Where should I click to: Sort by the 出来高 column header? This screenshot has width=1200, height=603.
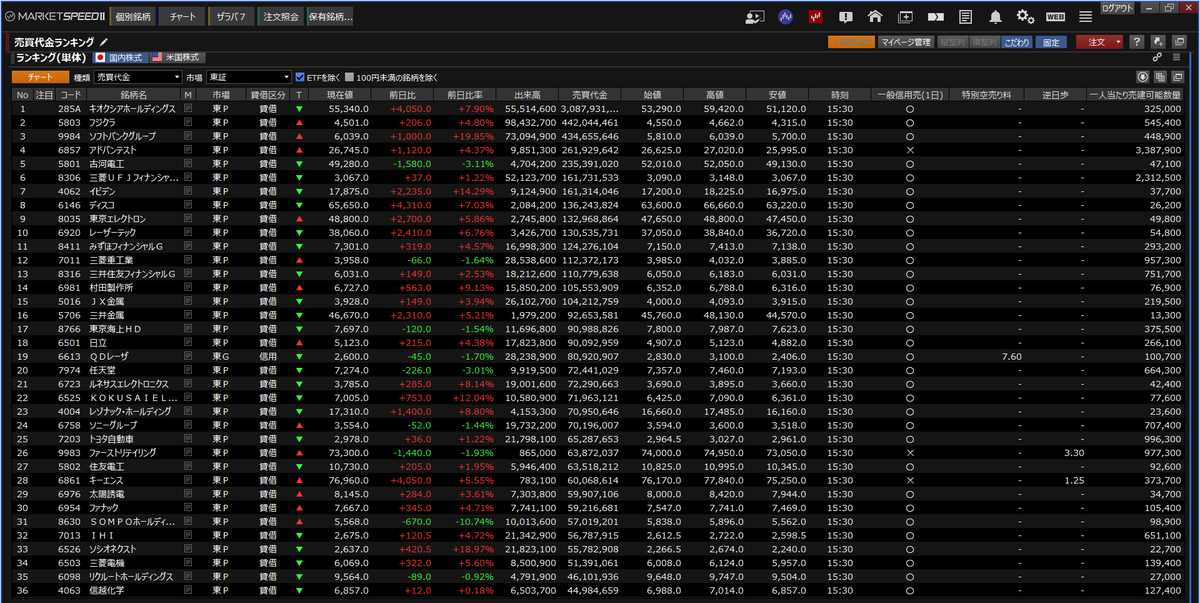(x=526, y=94)
